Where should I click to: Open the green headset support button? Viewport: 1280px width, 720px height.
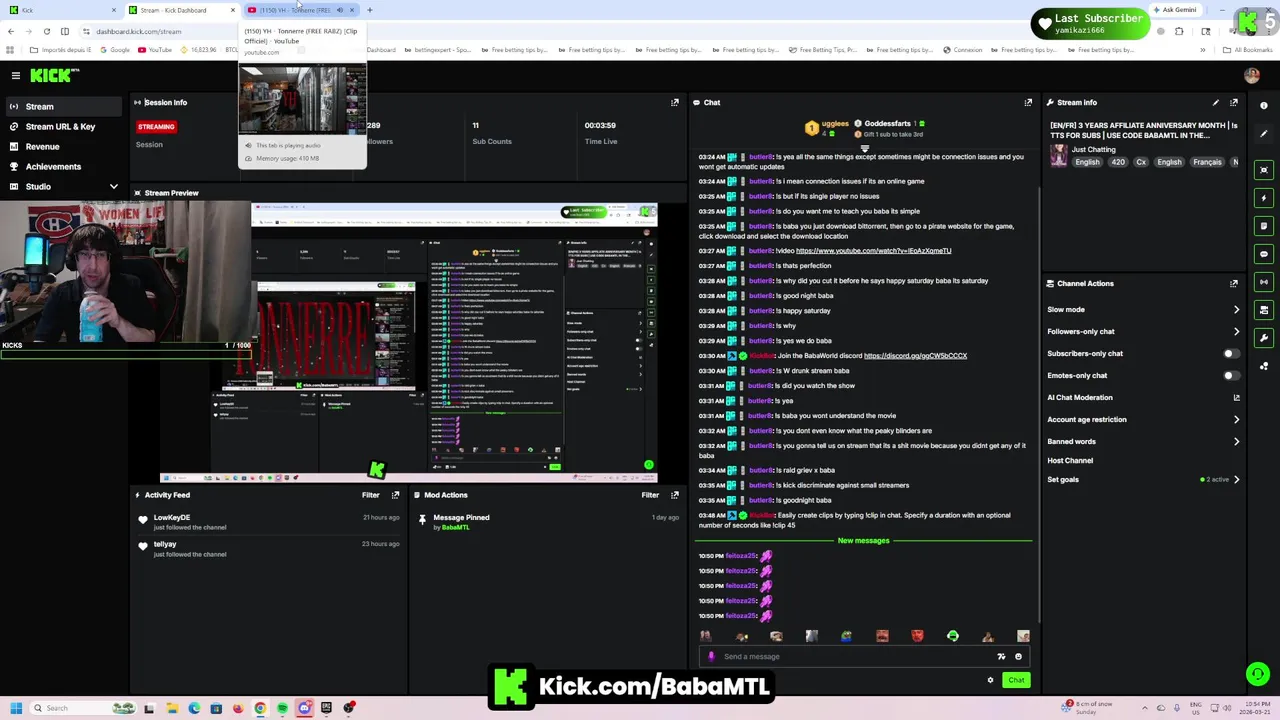coord(1258,674)
